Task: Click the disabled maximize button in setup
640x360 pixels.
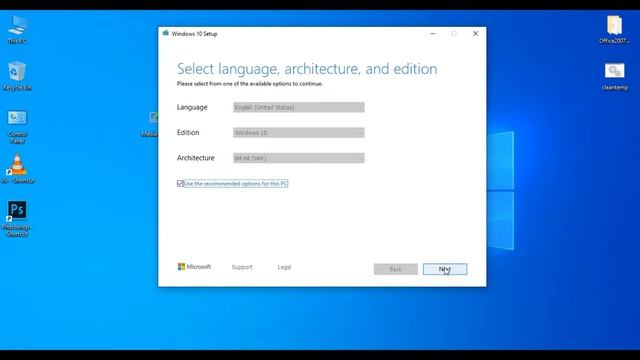Action: [454, 33]
